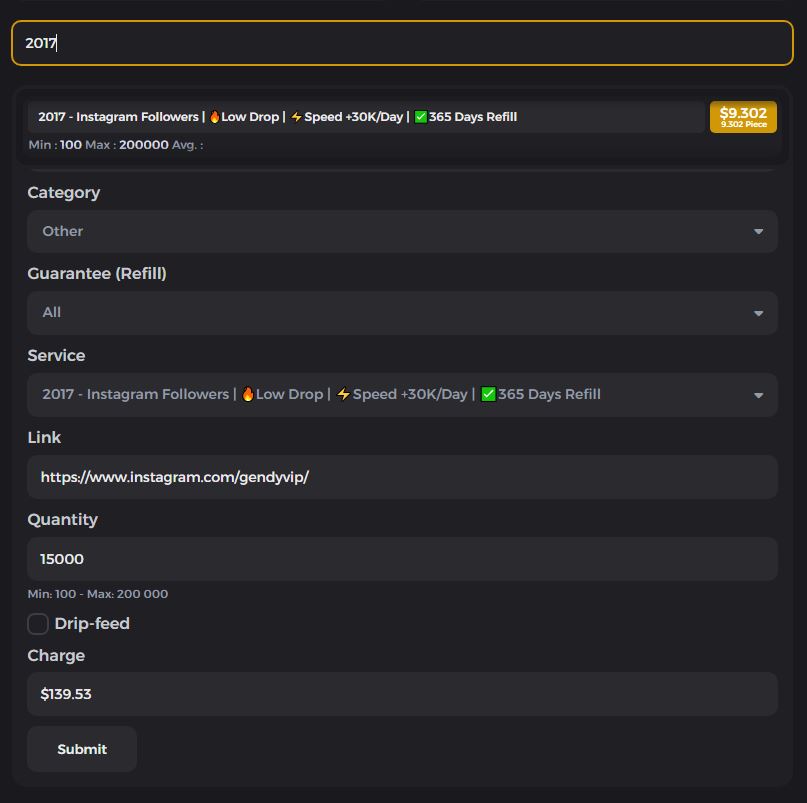807x803 pixels.
Task: Click the Service dropdown chevron
Action: point(758,394)
